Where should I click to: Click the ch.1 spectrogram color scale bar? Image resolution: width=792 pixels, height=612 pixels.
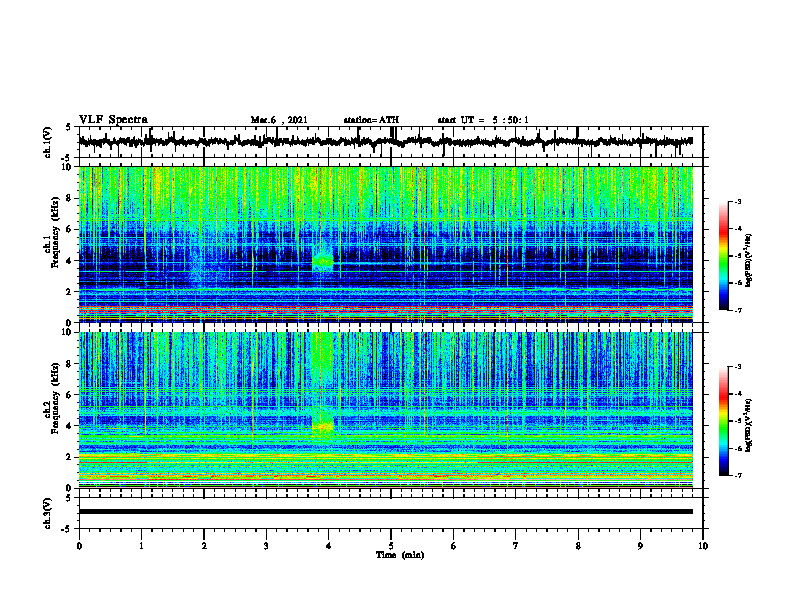[x=723, y=256]
